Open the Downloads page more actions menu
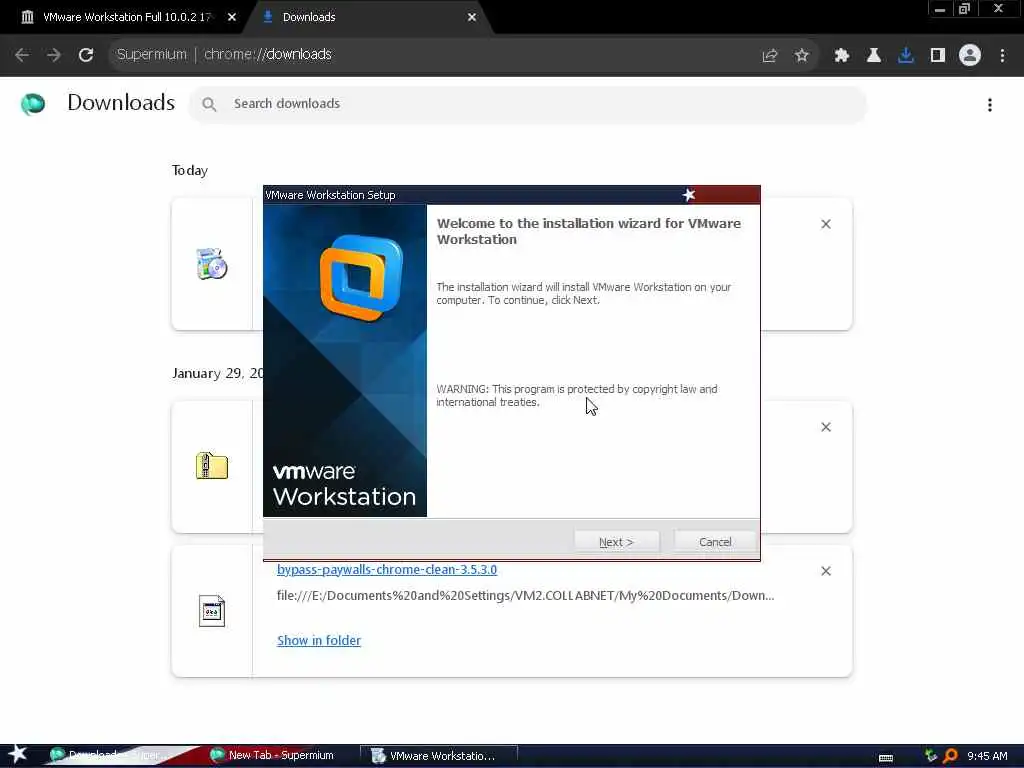The height and width of the screenshot is (768, 1024). 990,104
